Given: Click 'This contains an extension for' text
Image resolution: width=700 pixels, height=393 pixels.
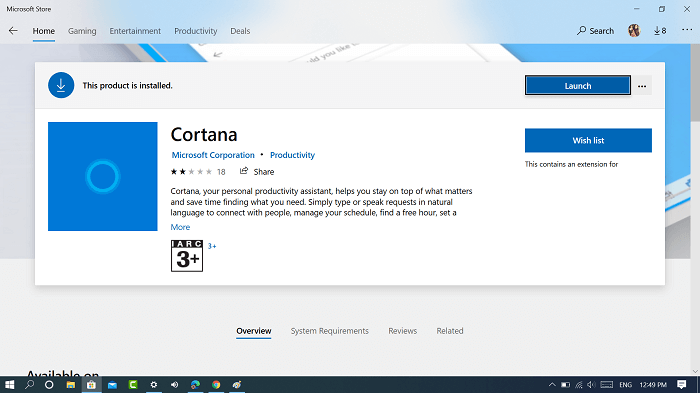Looking at the screenshot, I should [x=571, y=164].
